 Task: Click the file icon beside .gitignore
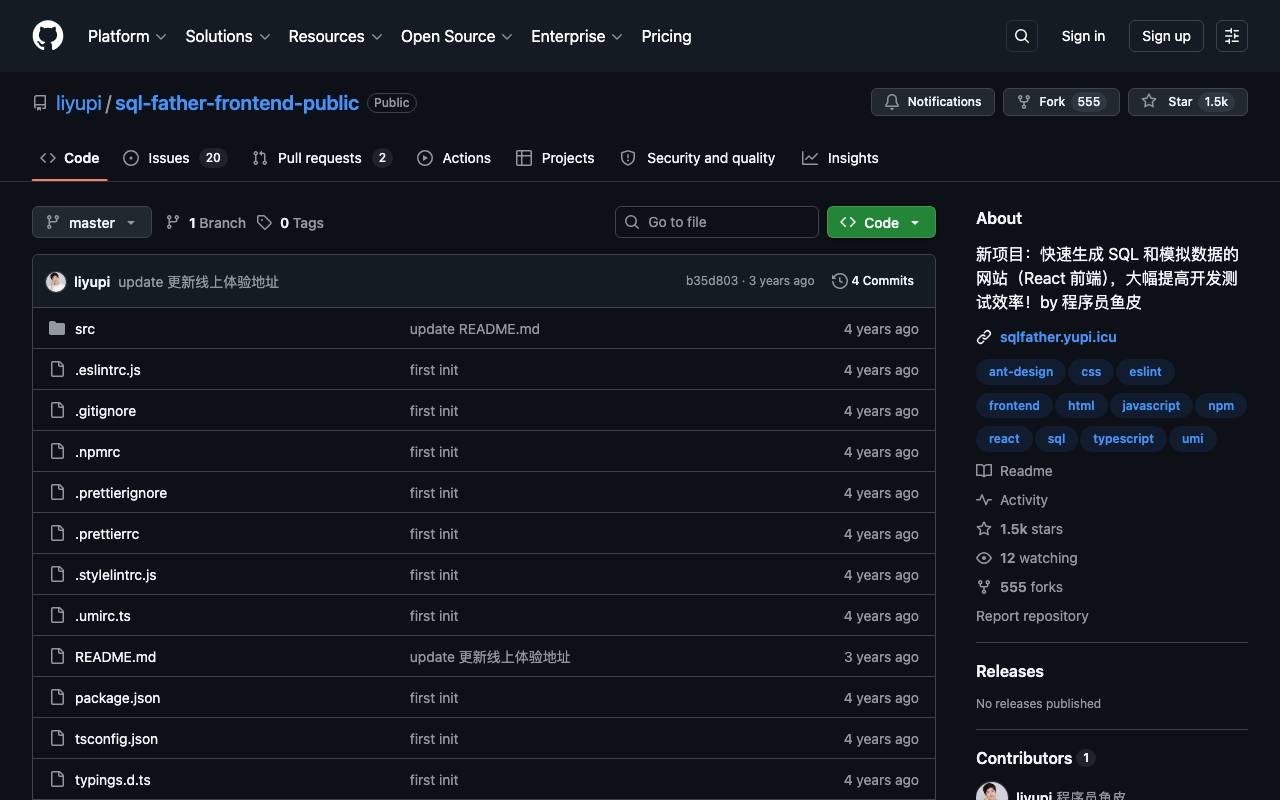[57, 411]
